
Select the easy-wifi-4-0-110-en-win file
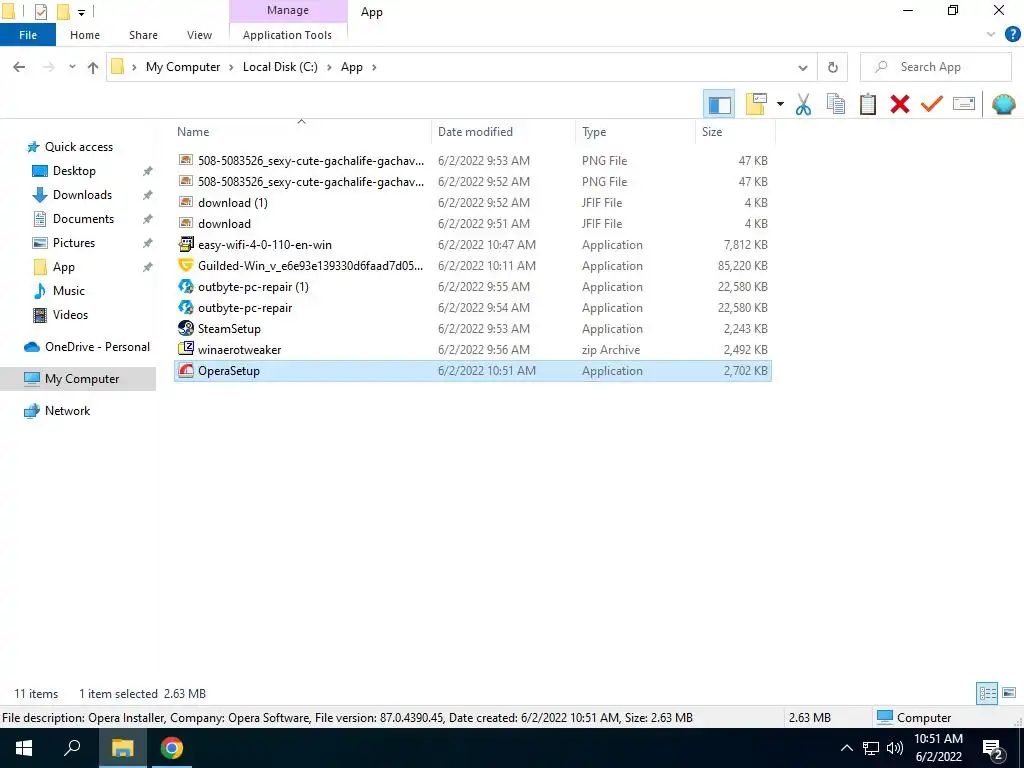click(x=473, y=245)
